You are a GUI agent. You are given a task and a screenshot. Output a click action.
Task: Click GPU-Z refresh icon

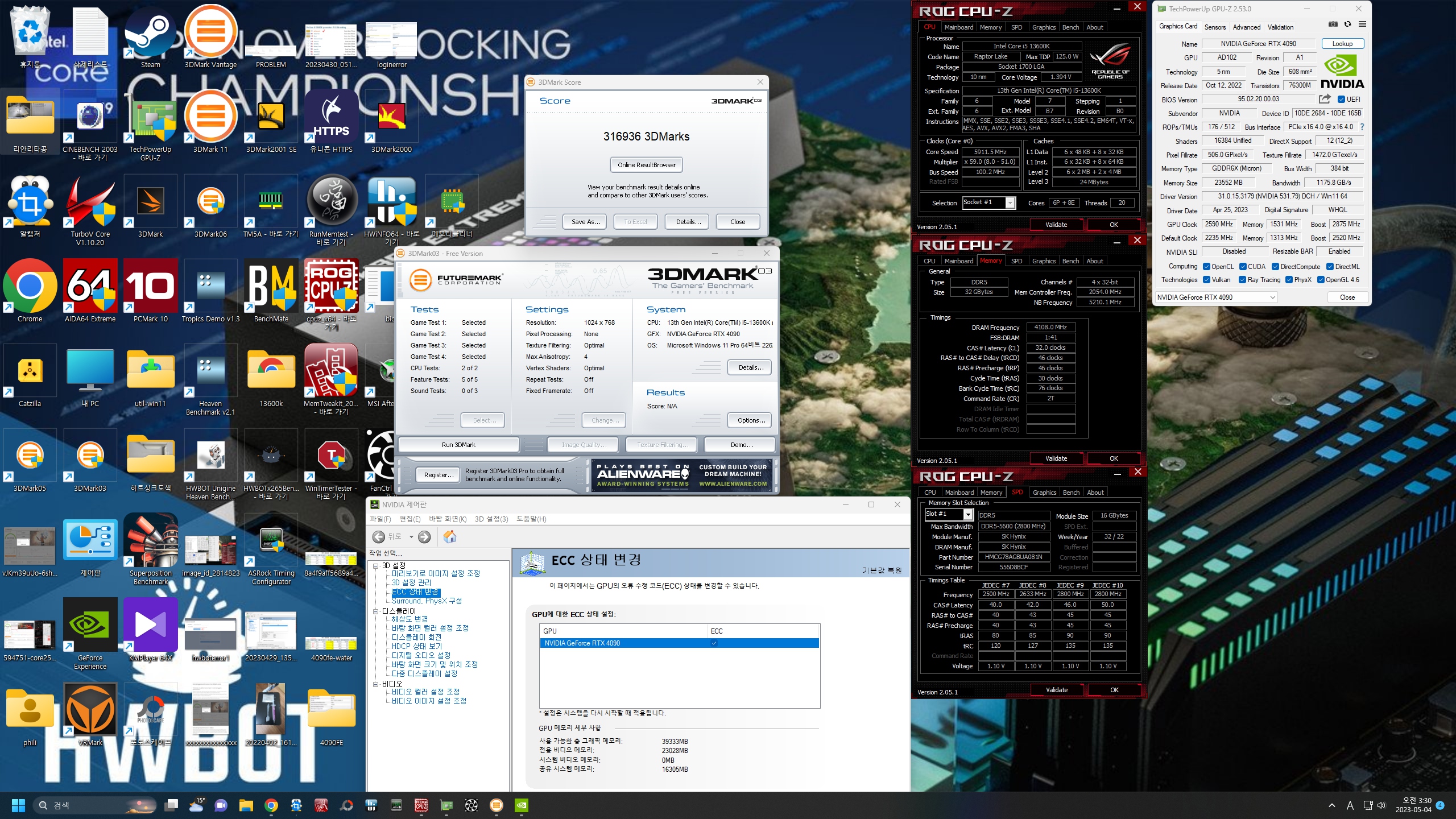[1347, 24]
